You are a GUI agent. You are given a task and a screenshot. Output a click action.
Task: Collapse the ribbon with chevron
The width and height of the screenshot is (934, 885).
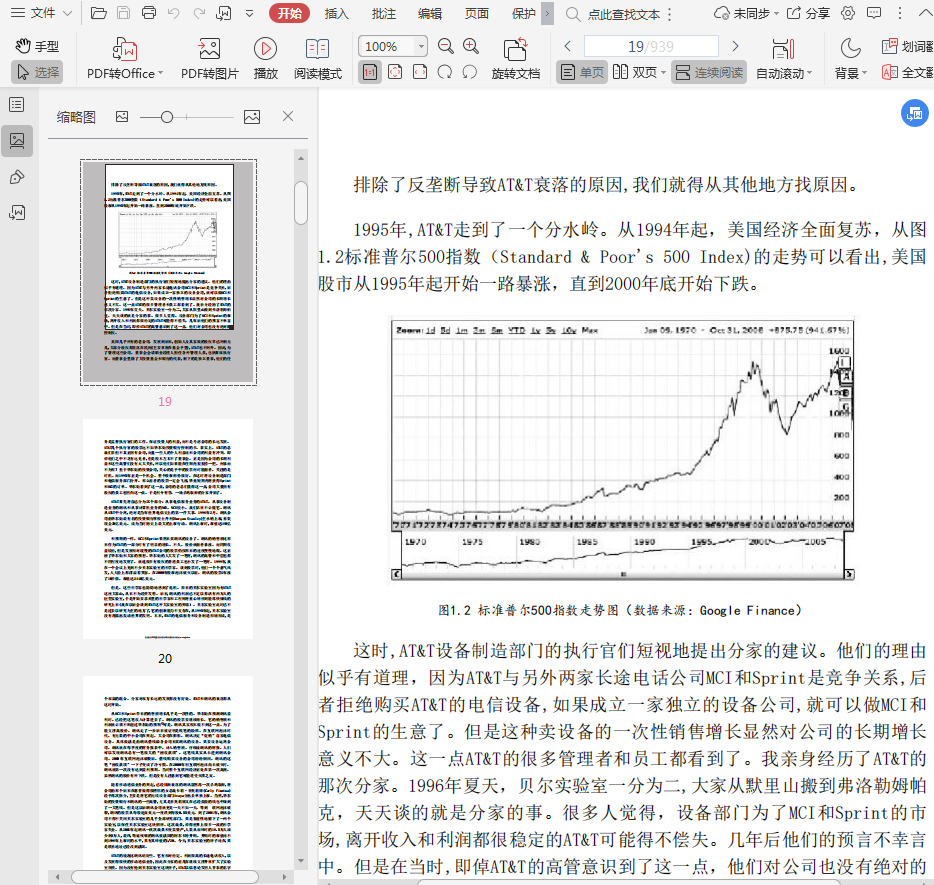926,13
